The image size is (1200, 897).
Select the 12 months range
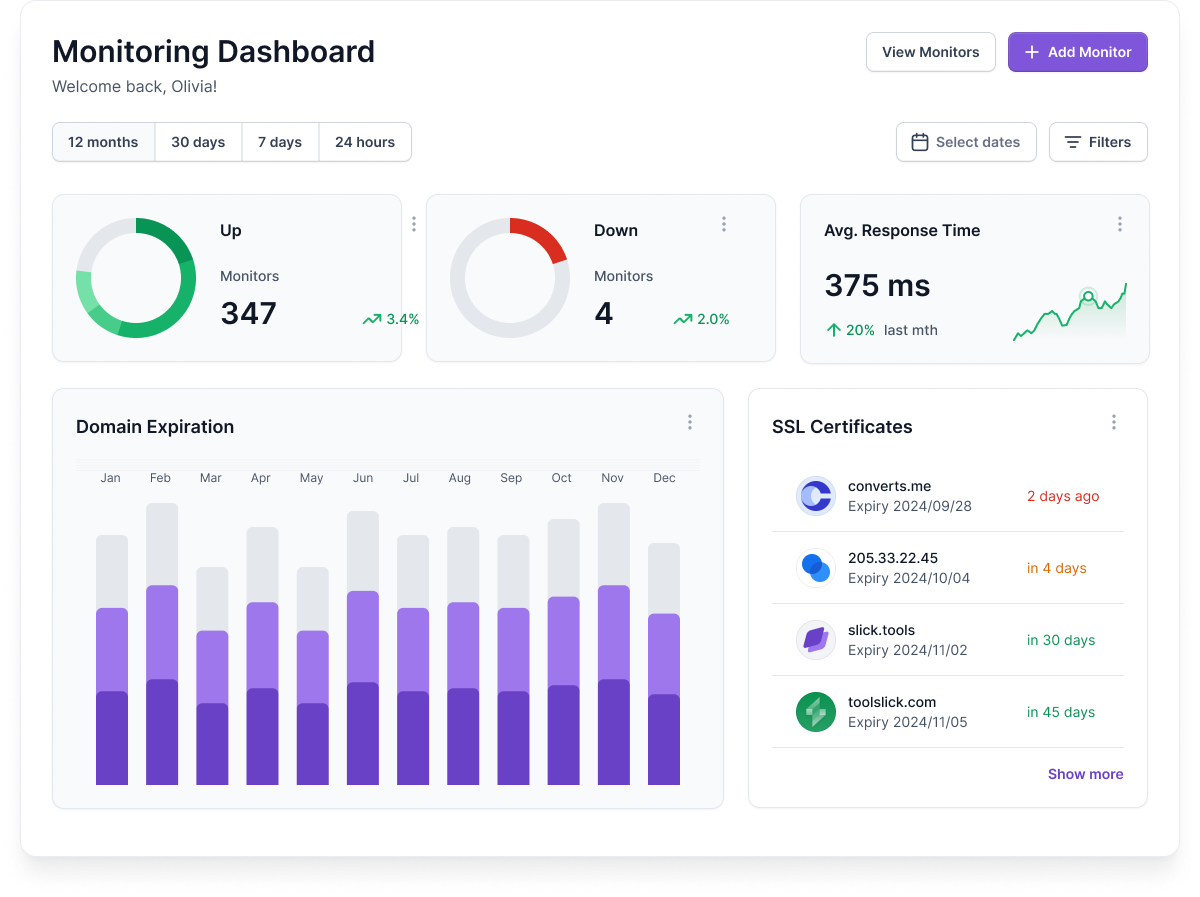[x=103, y=142]
